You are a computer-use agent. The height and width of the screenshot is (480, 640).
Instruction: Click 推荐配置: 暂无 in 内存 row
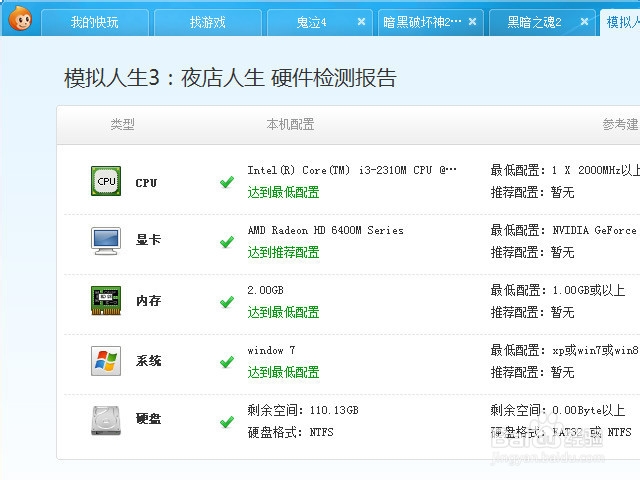click(x=532, y=312)
